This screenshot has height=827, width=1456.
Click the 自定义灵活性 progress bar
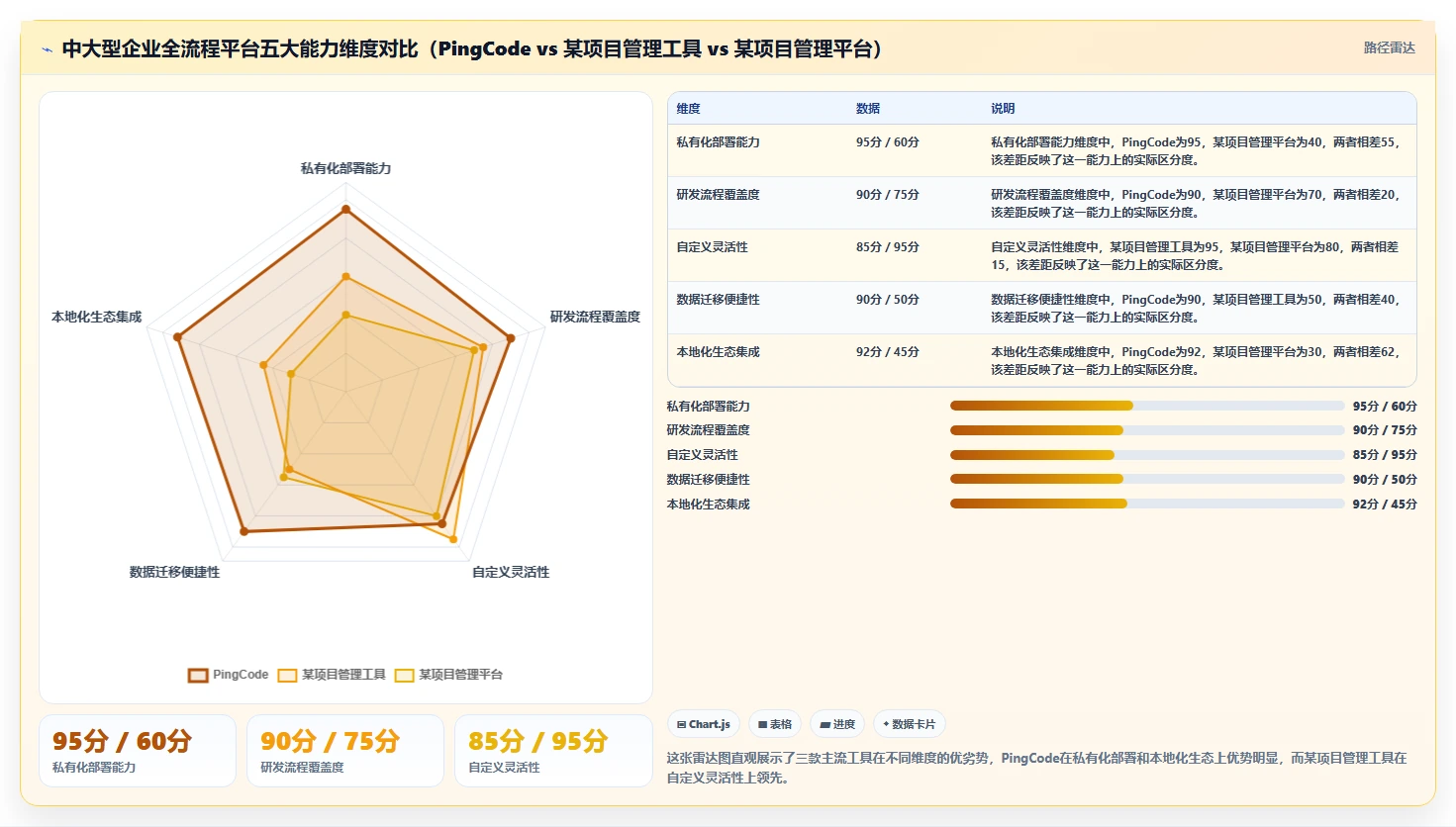coord(1147,455)
